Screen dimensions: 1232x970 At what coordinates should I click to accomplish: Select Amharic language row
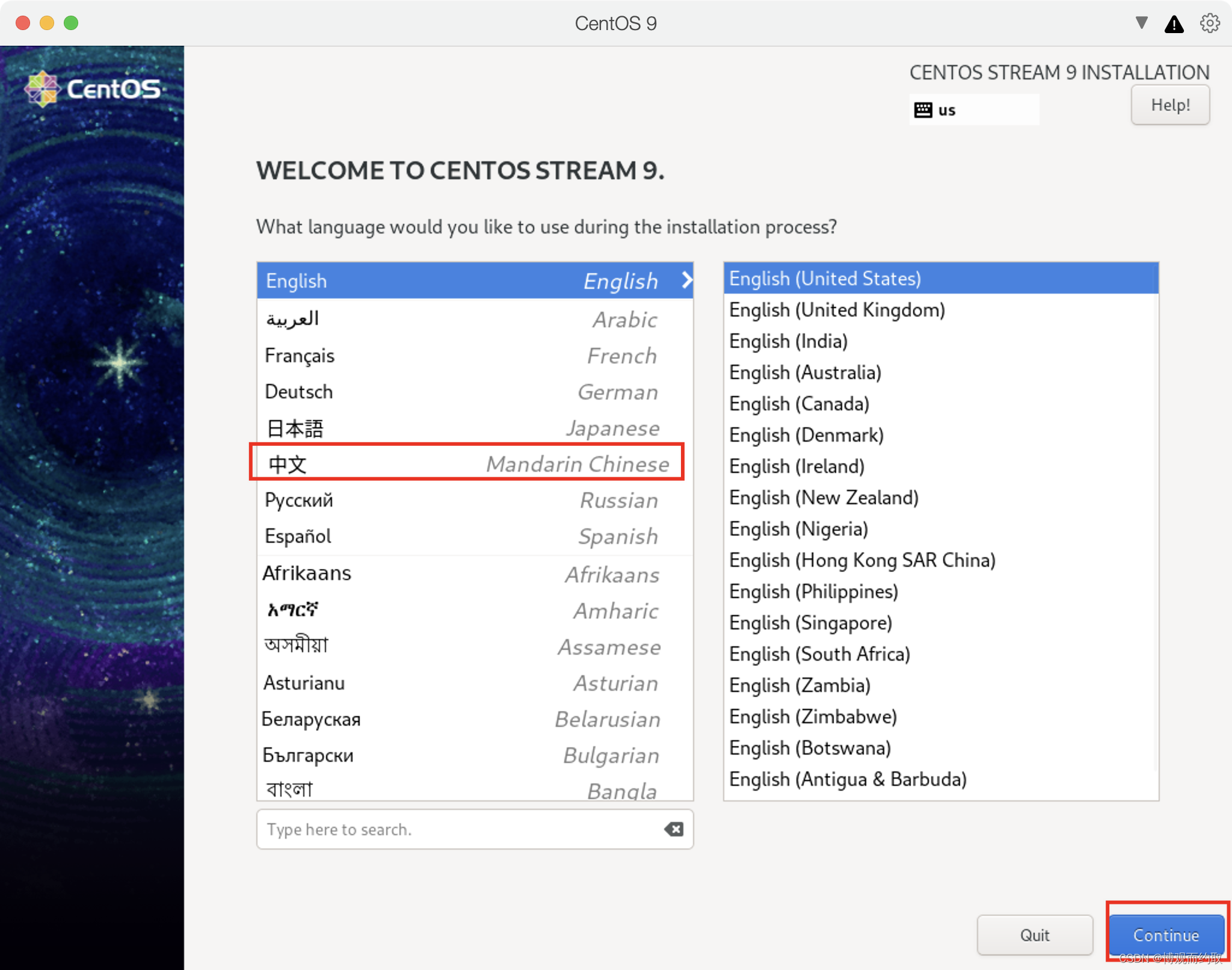click(x=475, y=610)
